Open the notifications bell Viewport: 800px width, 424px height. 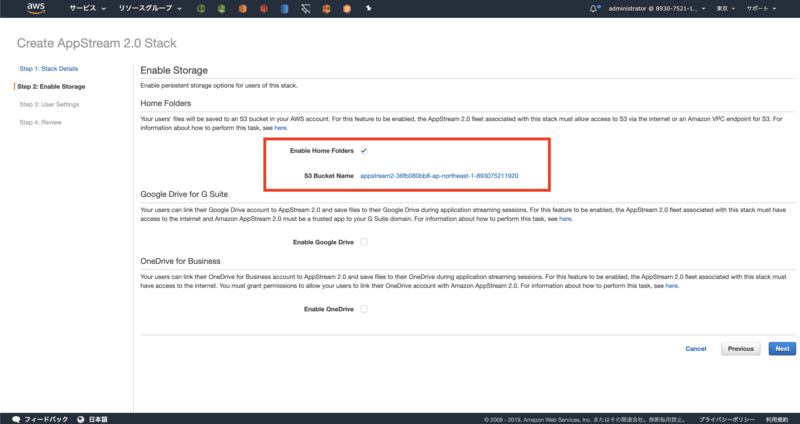[594, 9]
